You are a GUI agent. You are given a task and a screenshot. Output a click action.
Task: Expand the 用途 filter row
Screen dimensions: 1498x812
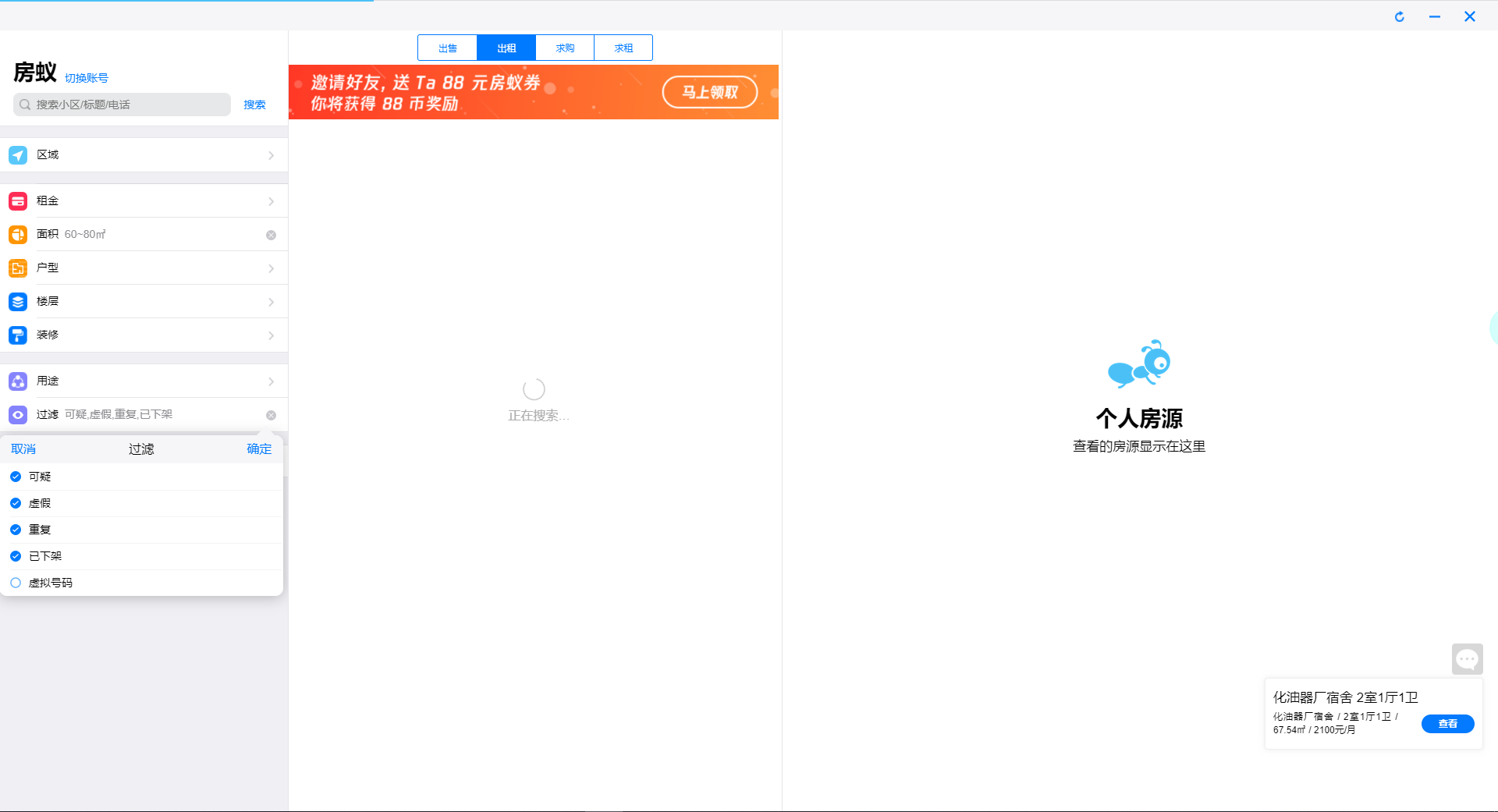click(144, 381)
